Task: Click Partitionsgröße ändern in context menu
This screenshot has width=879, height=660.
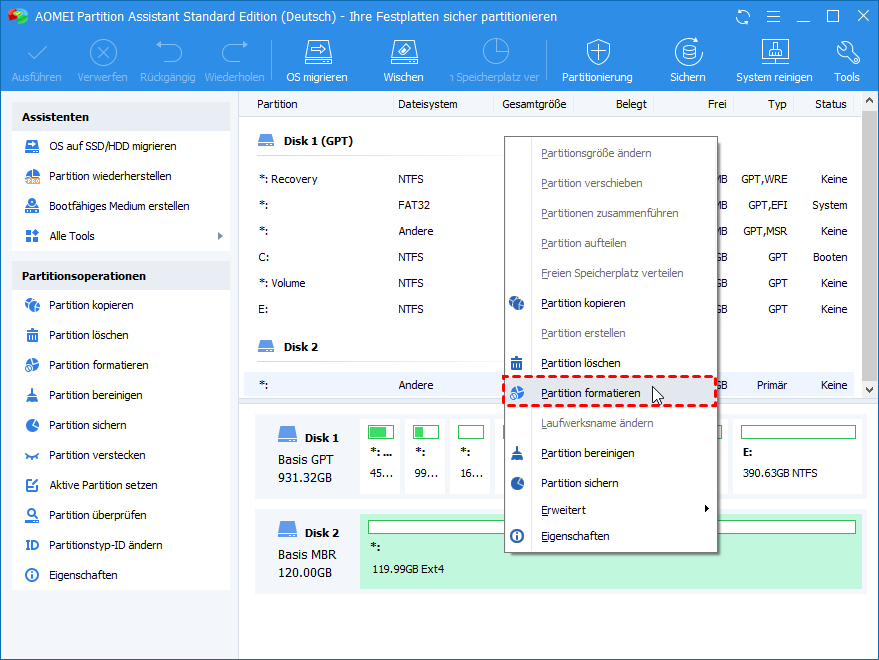Action: [610, 153]
